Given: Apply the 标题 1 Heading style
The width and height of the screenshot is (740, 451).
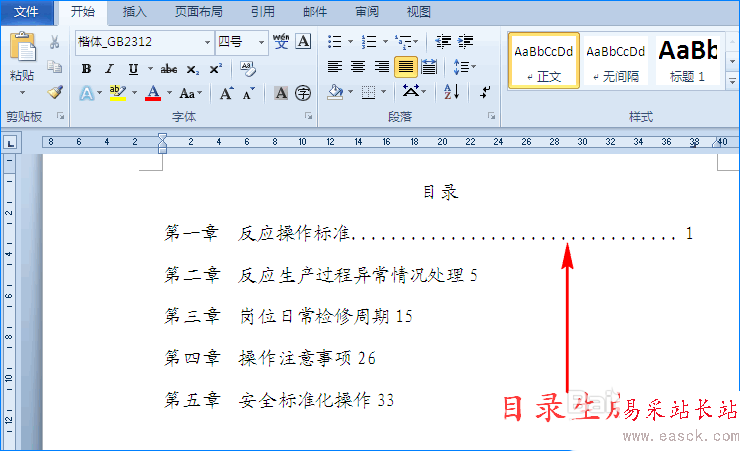Looking at the screenshot, I should tap(688, 61).
